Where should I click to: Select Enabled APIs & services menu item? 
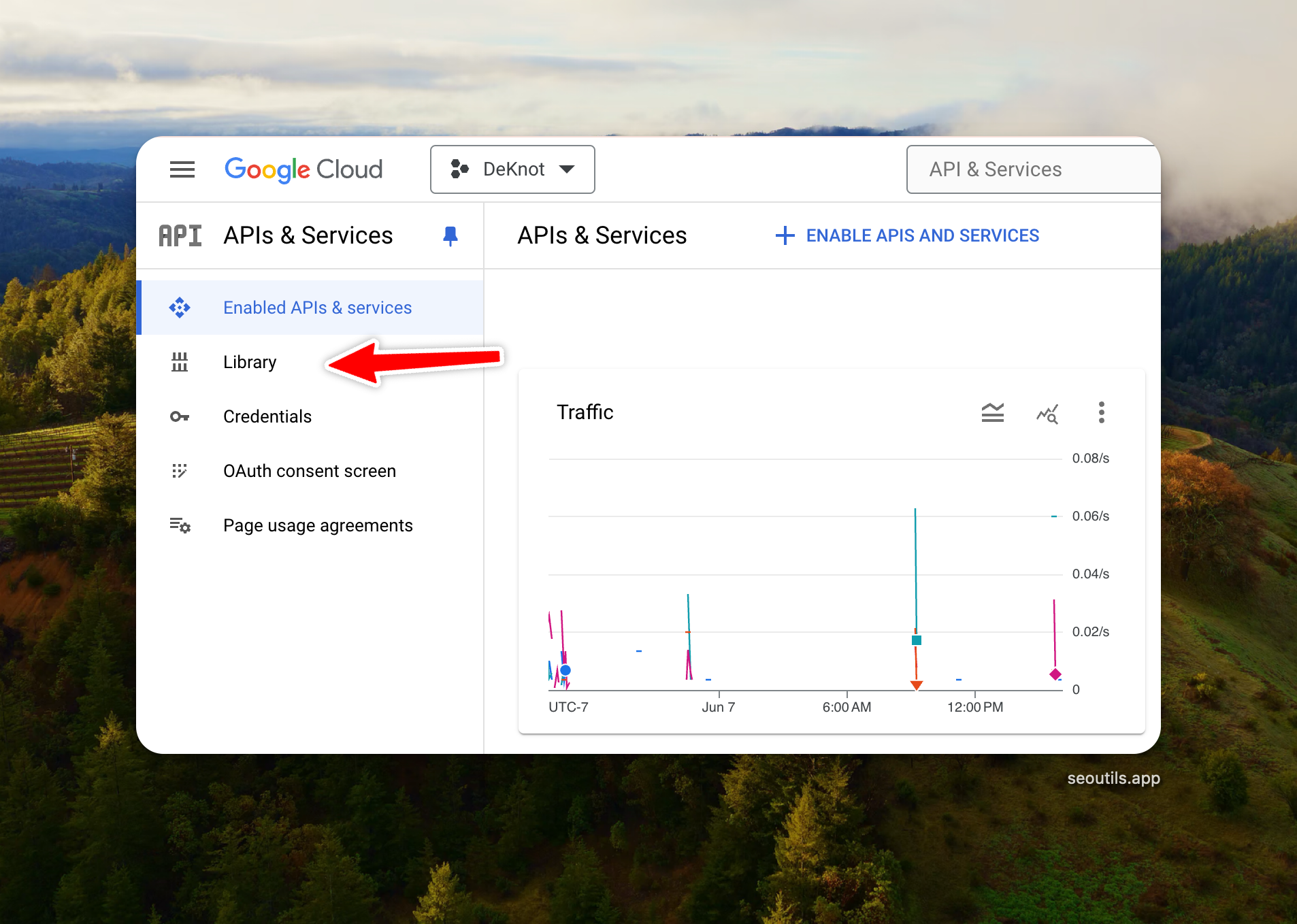[317, 308]
